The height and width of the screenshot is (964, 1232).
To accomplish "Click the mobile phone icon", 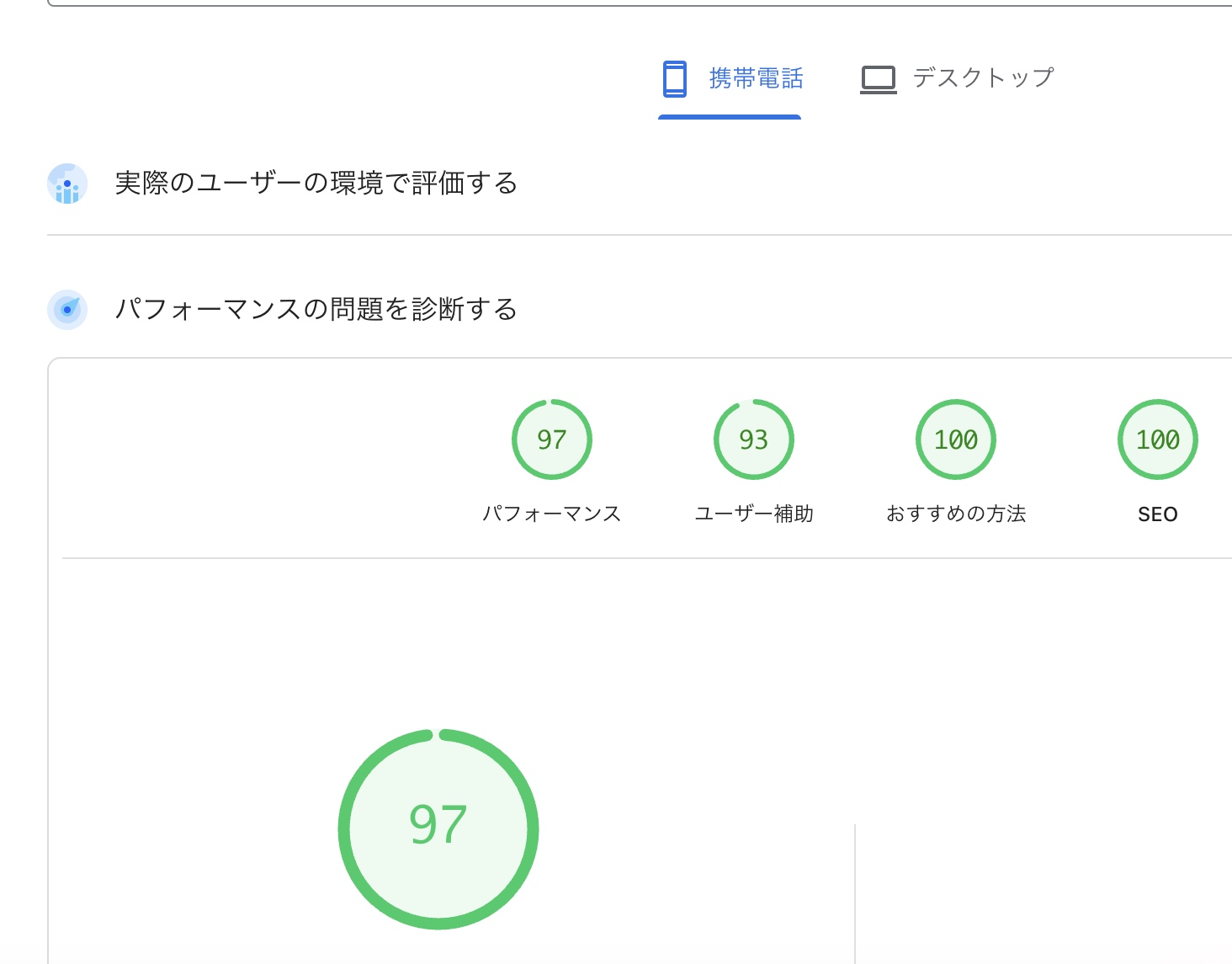I will click(x=674, y=78).
